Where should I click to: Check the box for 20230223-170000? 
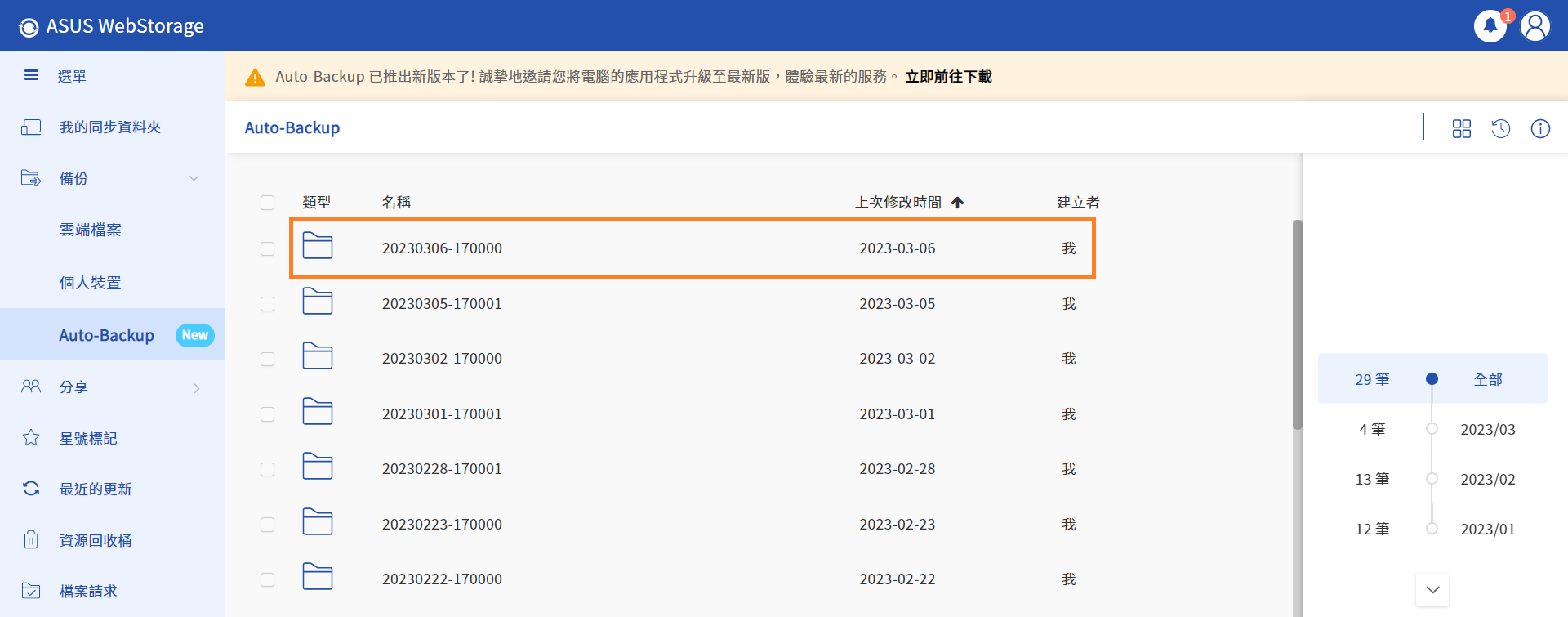coord(267,525)
